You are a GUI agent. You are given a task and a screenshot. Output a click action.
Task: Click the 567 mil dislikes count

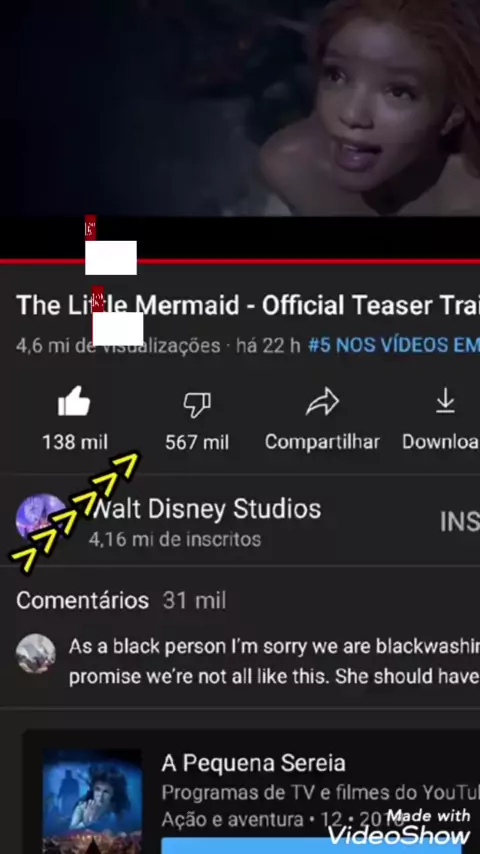197,442
